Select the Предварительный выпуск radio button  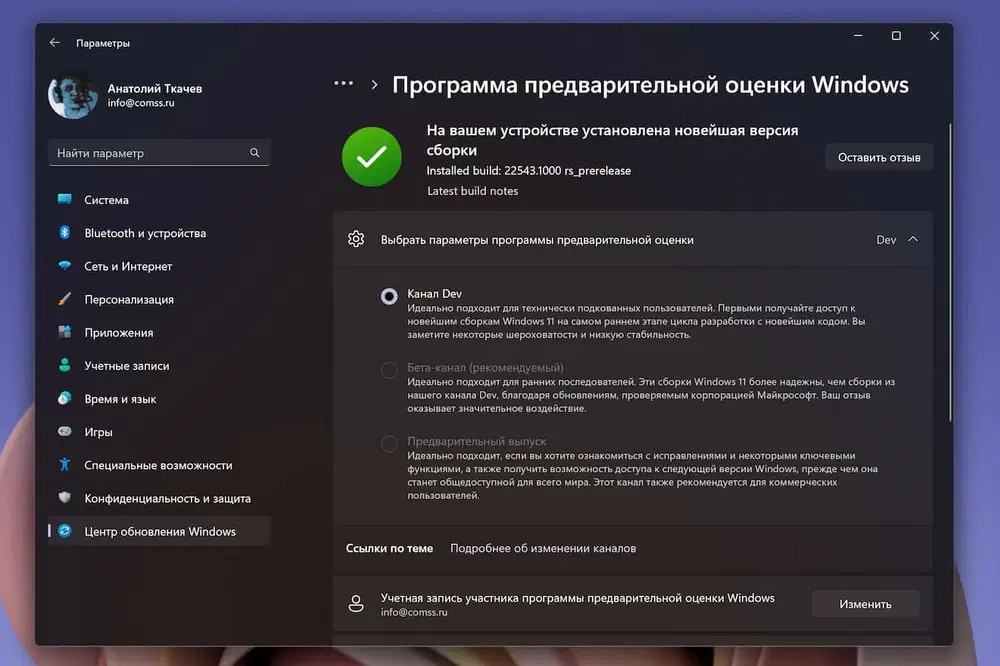coord(389,443)
